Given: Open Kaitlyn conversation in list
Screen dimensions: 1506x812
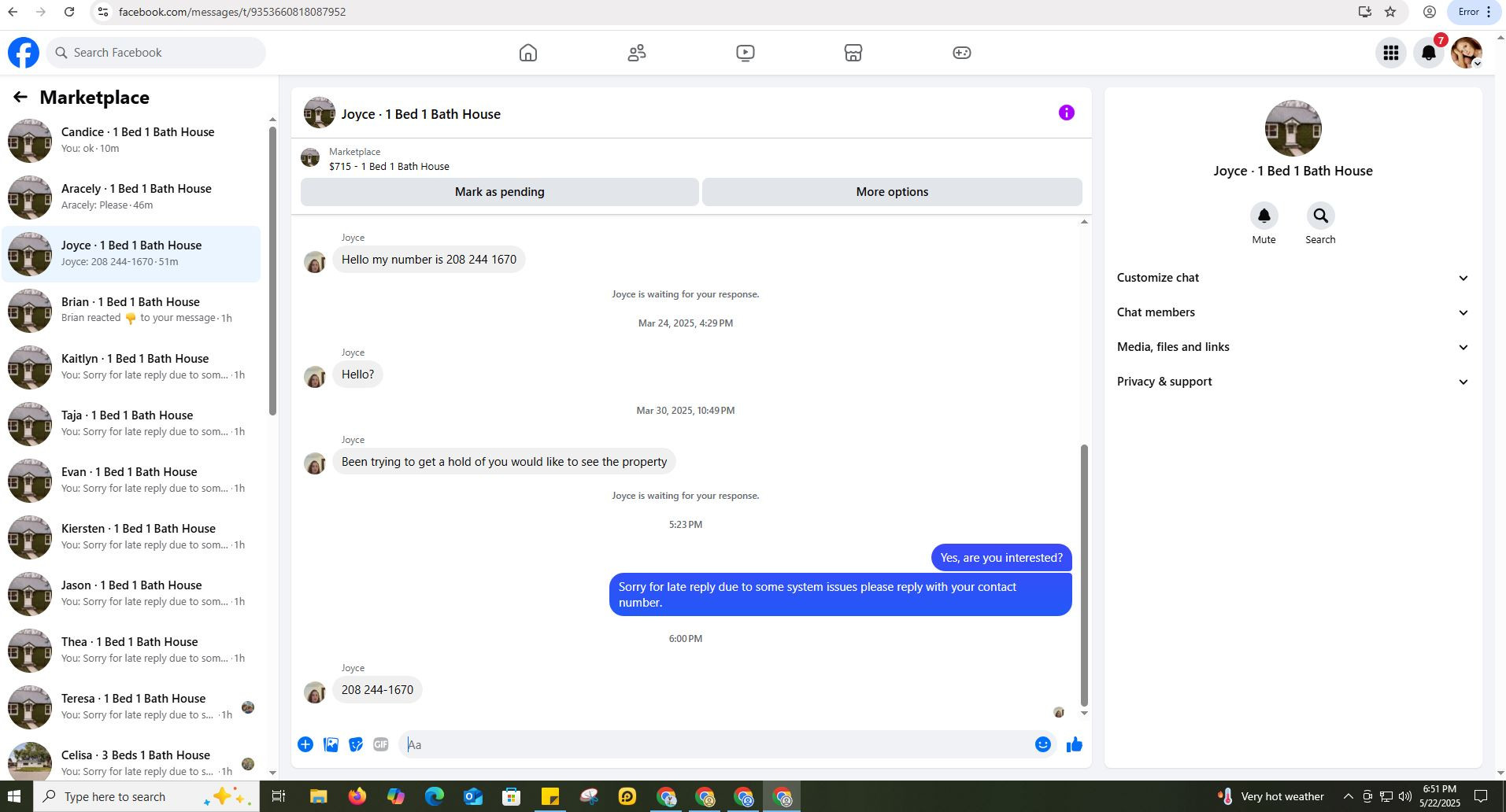Looking at the screenshot, I should tap(131, 367).
